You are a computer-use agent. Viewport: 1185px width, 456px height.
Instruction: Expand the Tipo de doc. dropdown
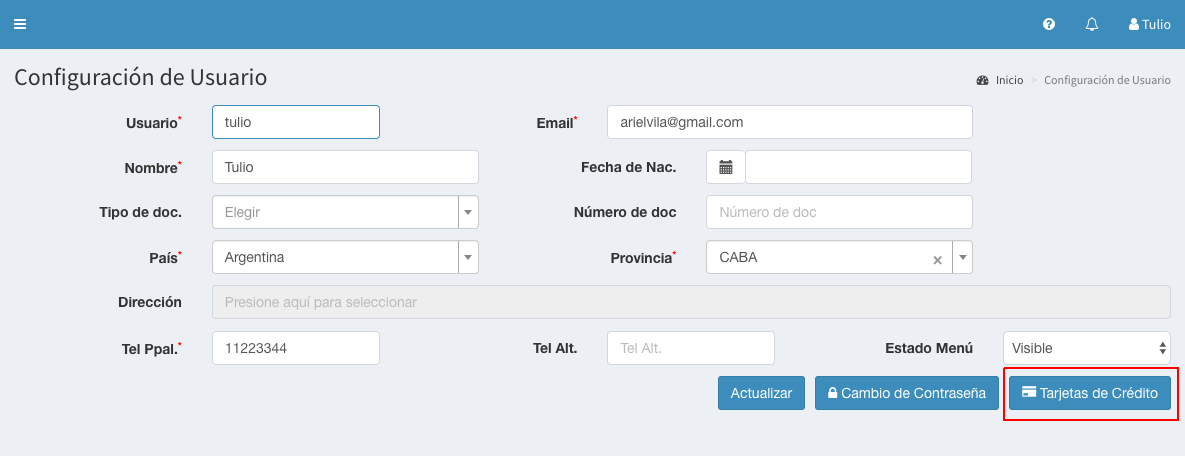point(468,212)
